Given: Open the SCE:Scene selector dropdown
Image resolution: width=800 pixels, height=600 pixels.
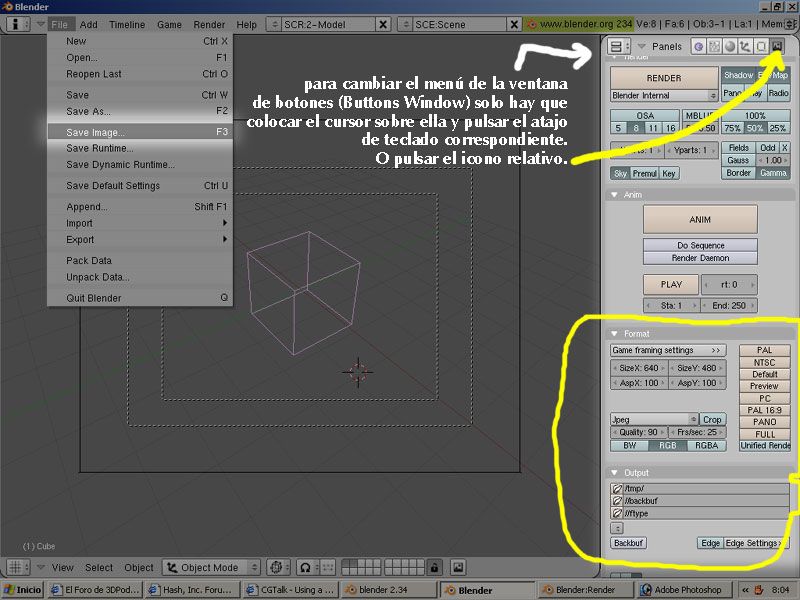Looking at the screenshot, I should [406, 24].
